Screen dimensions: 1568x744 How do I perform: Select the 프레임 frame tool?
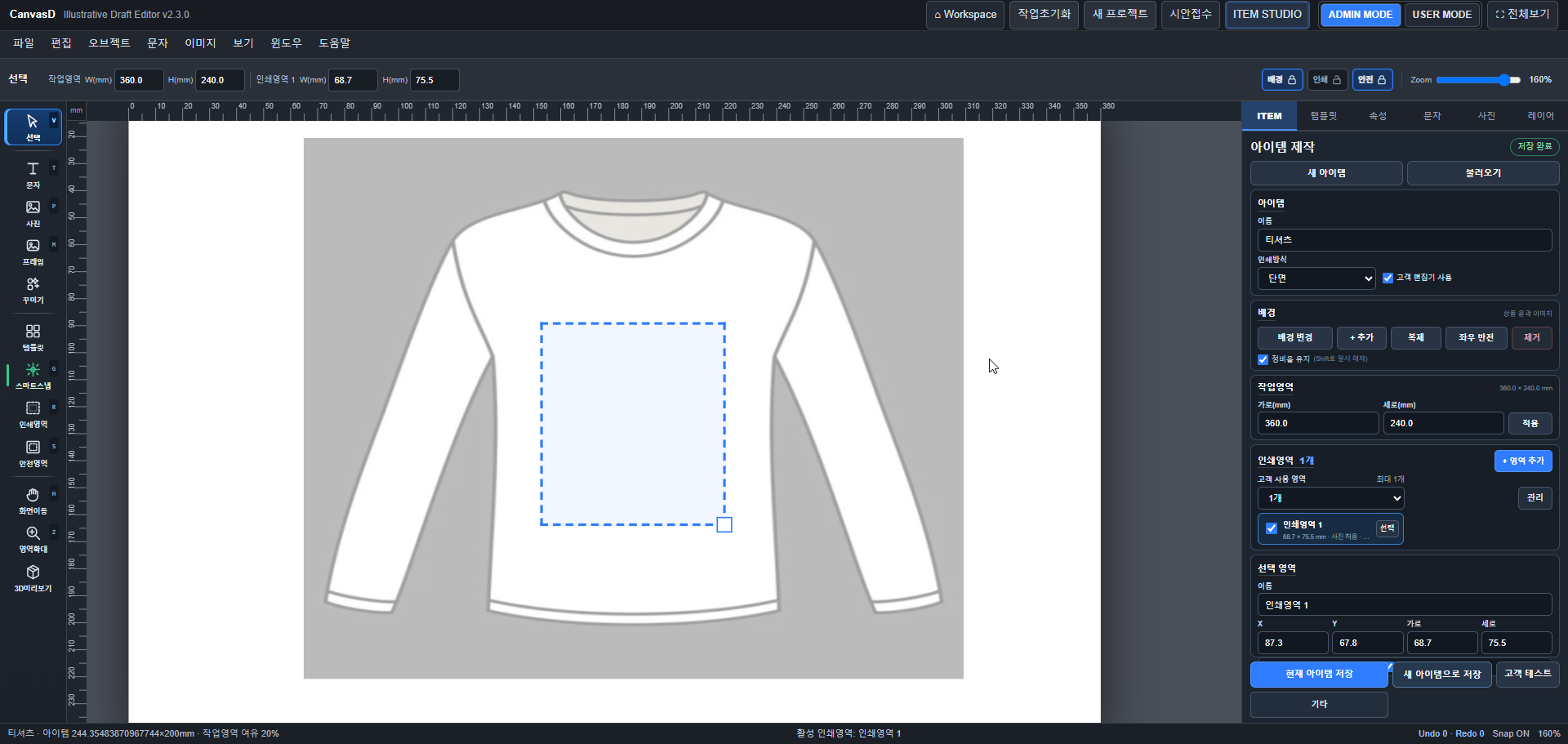click(x=33, y=252)
